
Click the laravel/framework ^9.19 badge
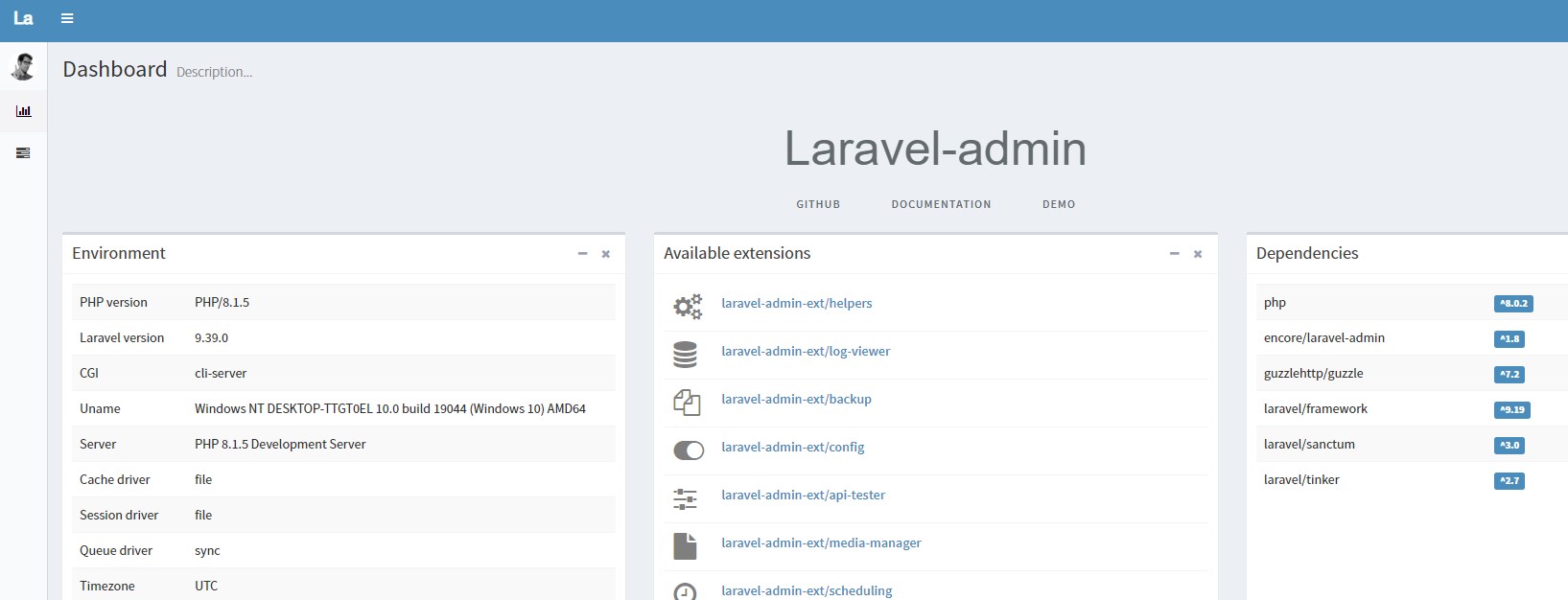1512,409
